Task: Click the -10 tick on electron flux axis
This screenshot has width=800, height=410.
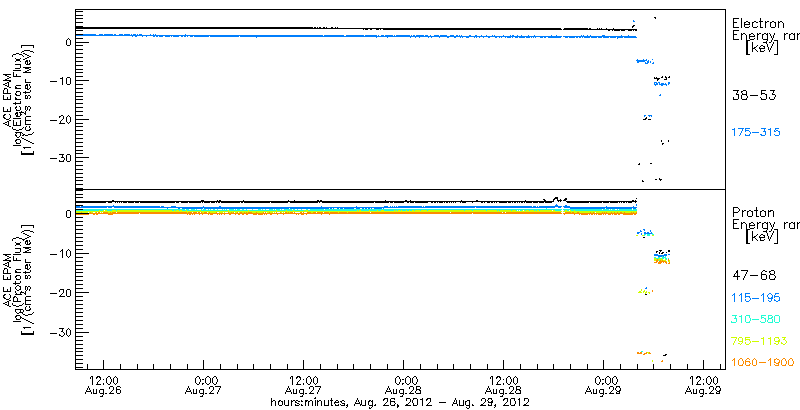Action: pyautogui.click(x=60, y=81)
